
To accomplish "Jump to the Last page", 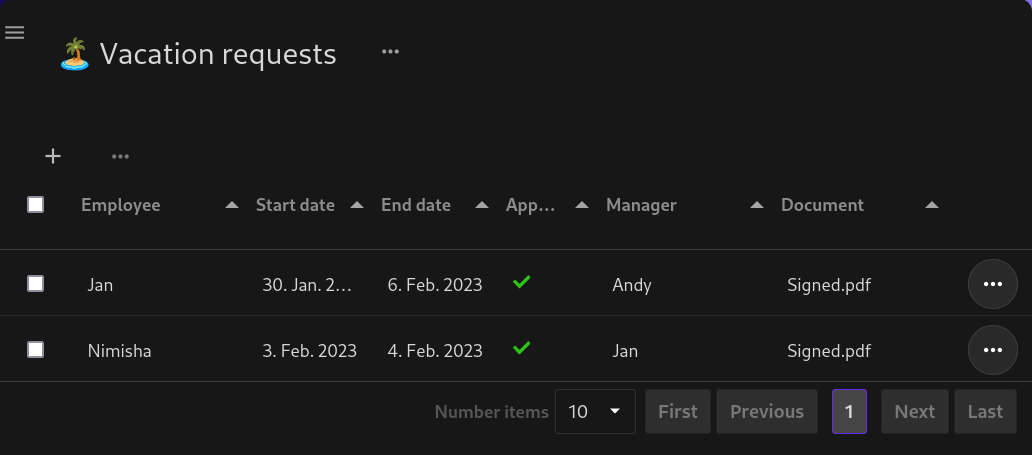I will point(985,412).
